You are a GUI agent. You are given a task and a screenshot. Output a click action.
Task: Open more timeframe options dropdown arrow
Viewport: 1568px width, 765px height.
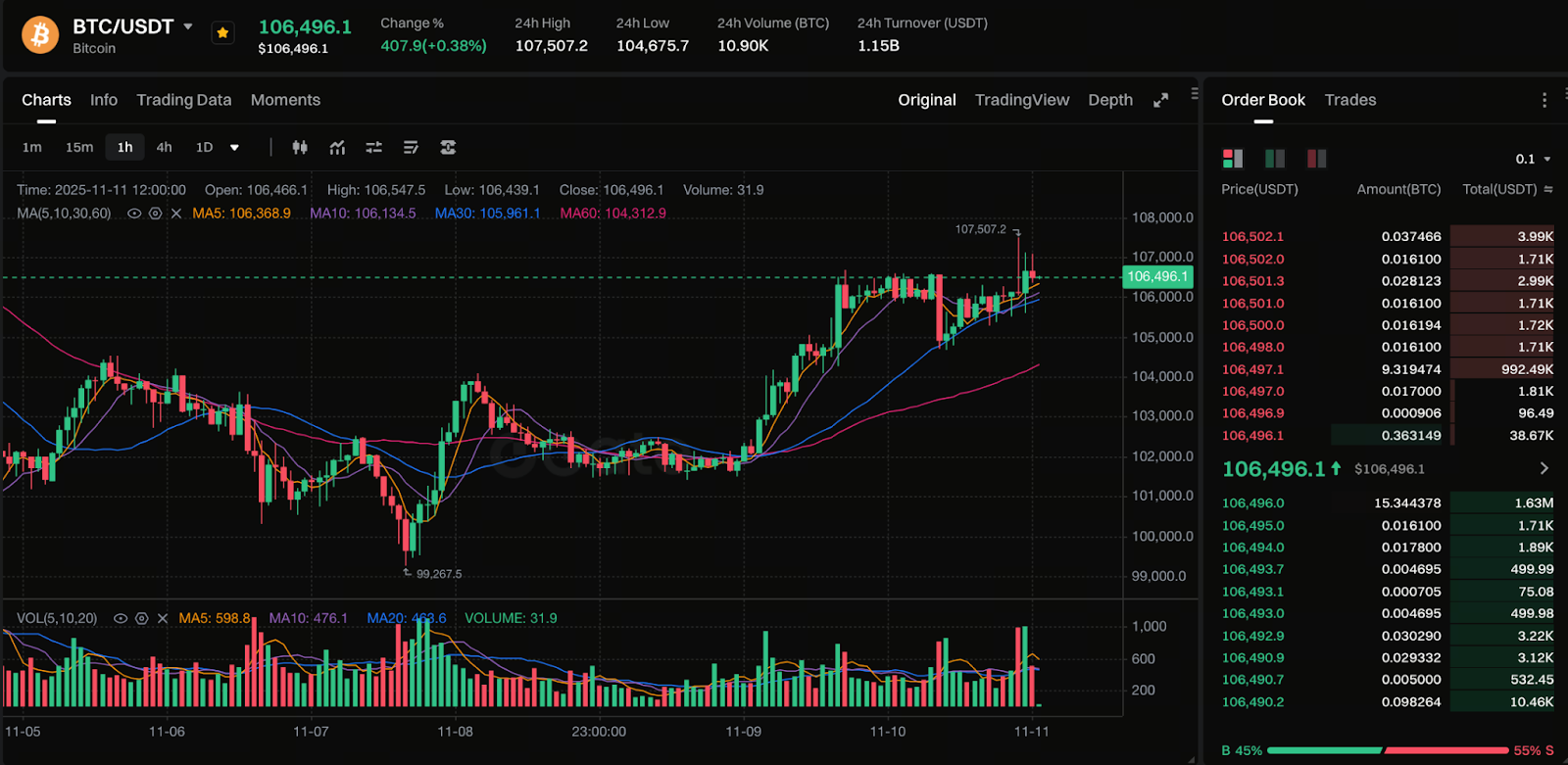234,148
